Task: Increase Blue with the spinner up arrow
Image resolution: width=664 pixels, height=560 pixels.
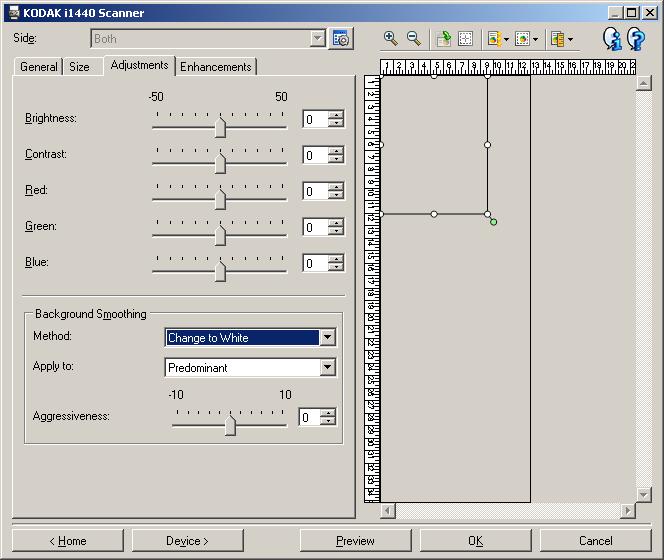Action: pyautogui.click(x=336, y=259)
